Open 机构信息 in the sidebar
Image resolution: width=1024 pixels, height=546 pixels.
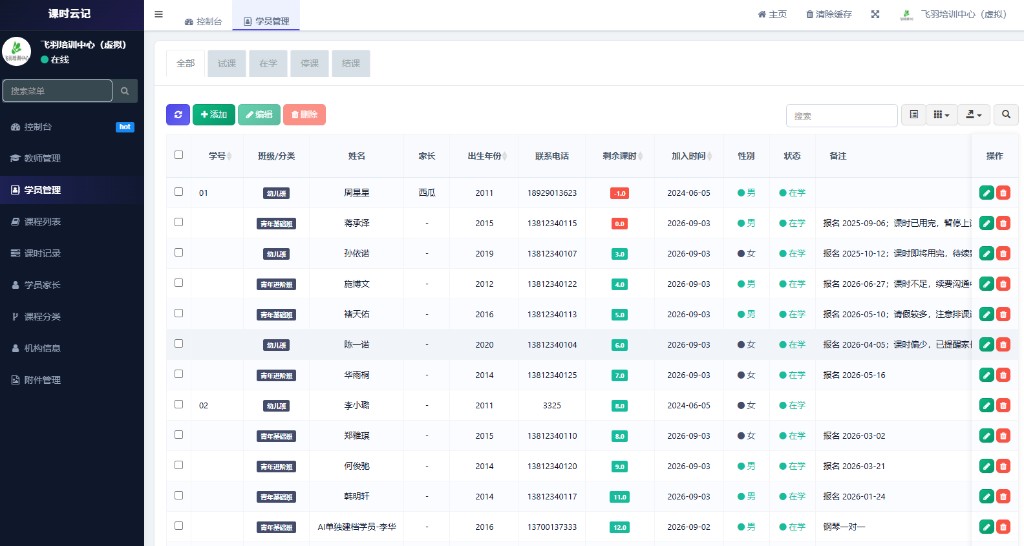(x=72, y=348)
